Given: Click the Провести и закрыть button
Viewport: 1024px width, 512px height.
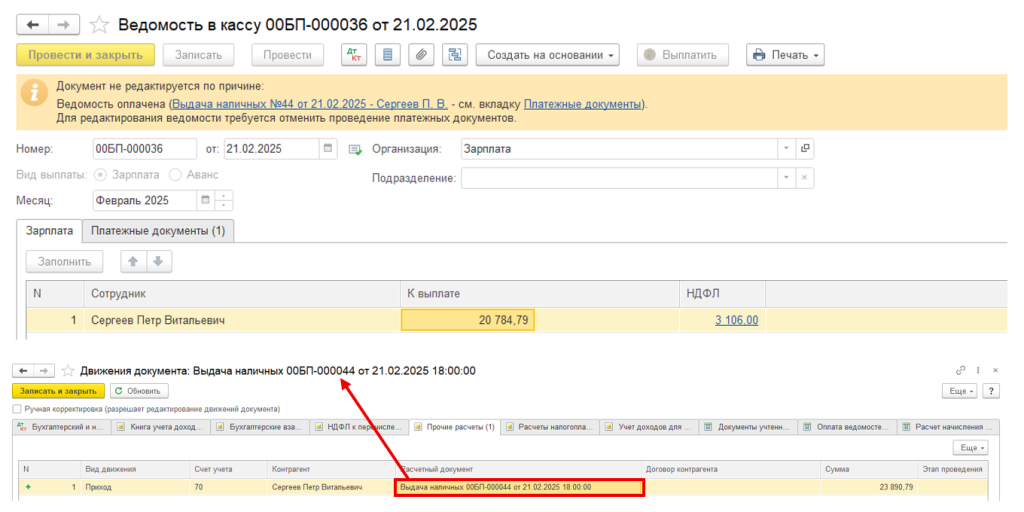Looking at the screenshot, I should (x=86, y=55).
